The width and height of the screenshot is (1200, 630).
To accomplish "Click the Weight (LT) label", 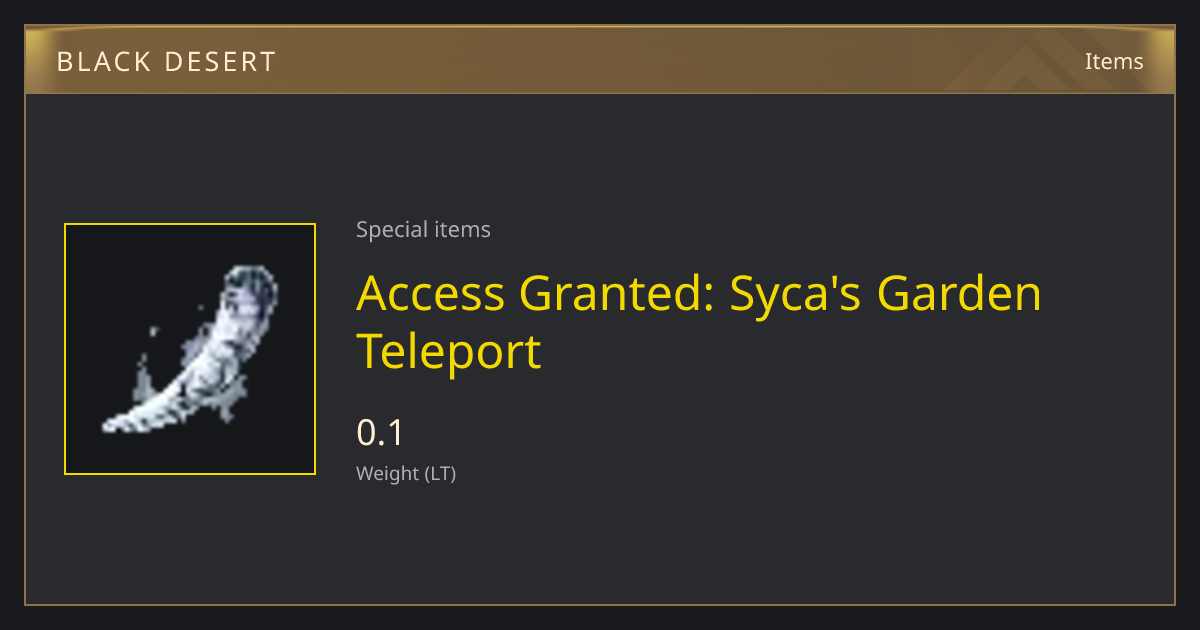I will (x=406, y=474).
